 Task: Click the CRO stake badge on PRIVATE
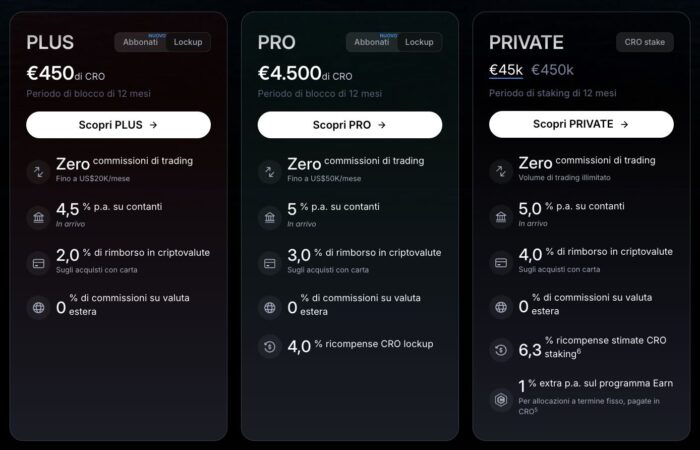644,42
